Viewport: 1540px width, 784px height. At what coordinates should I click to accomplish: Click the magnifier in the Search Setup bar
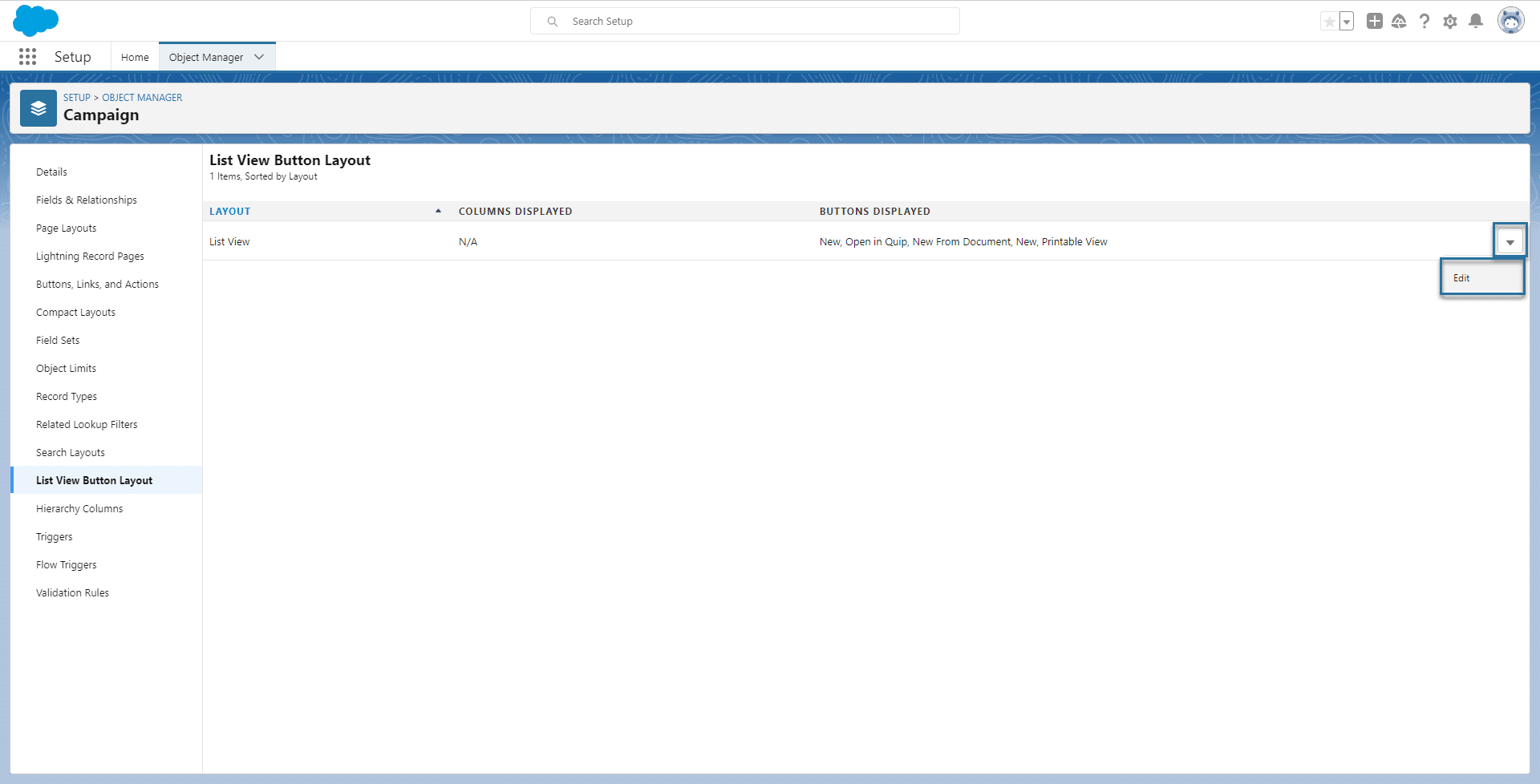(x=552, y=21)
